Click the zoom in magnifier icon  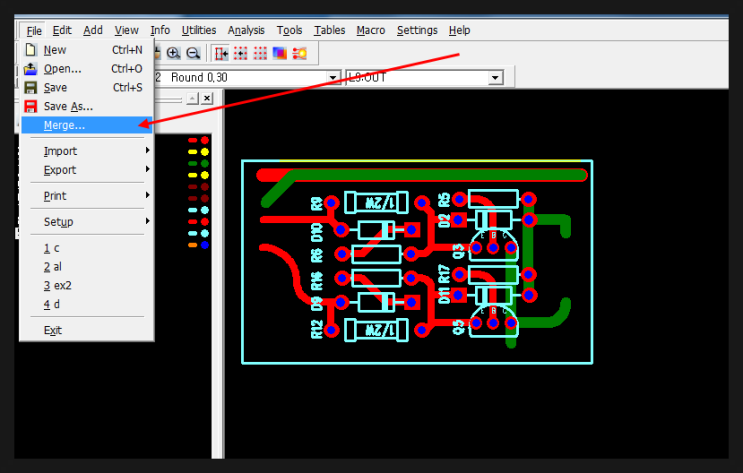coord(174,53)
